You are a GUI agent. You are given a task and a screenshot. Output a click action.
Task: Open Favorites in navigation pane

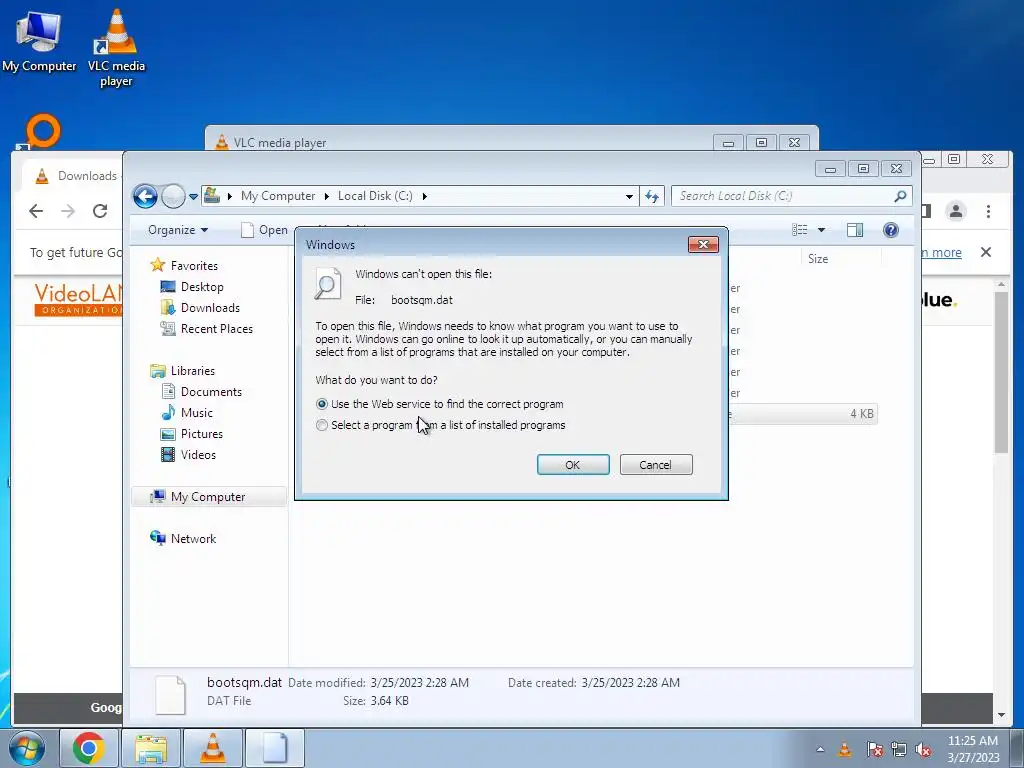tap(194, 266)
